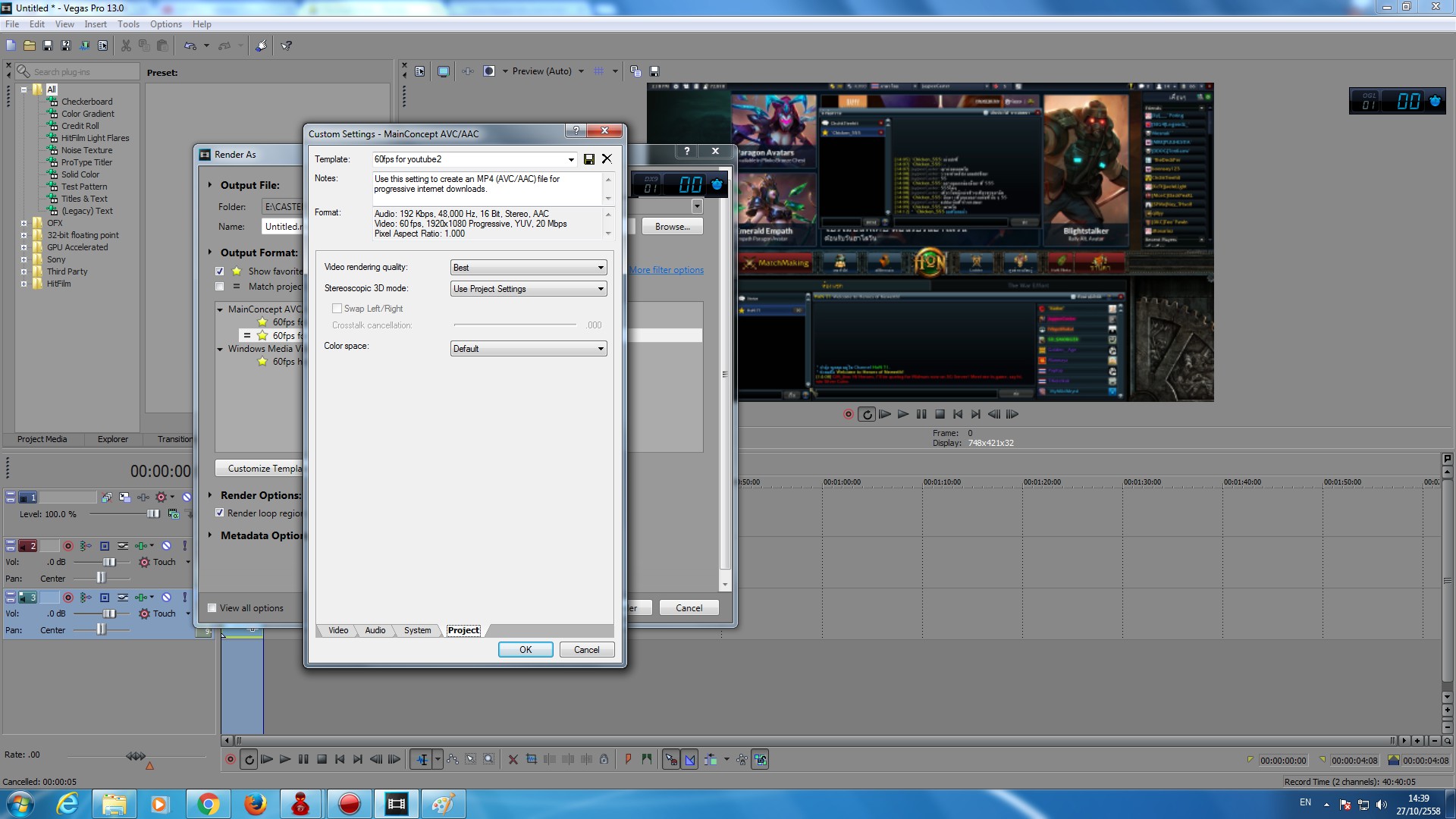Click the Play button in timeline transport bar
This screenshot has width=1456, height=819.
[x=284, y=759]
